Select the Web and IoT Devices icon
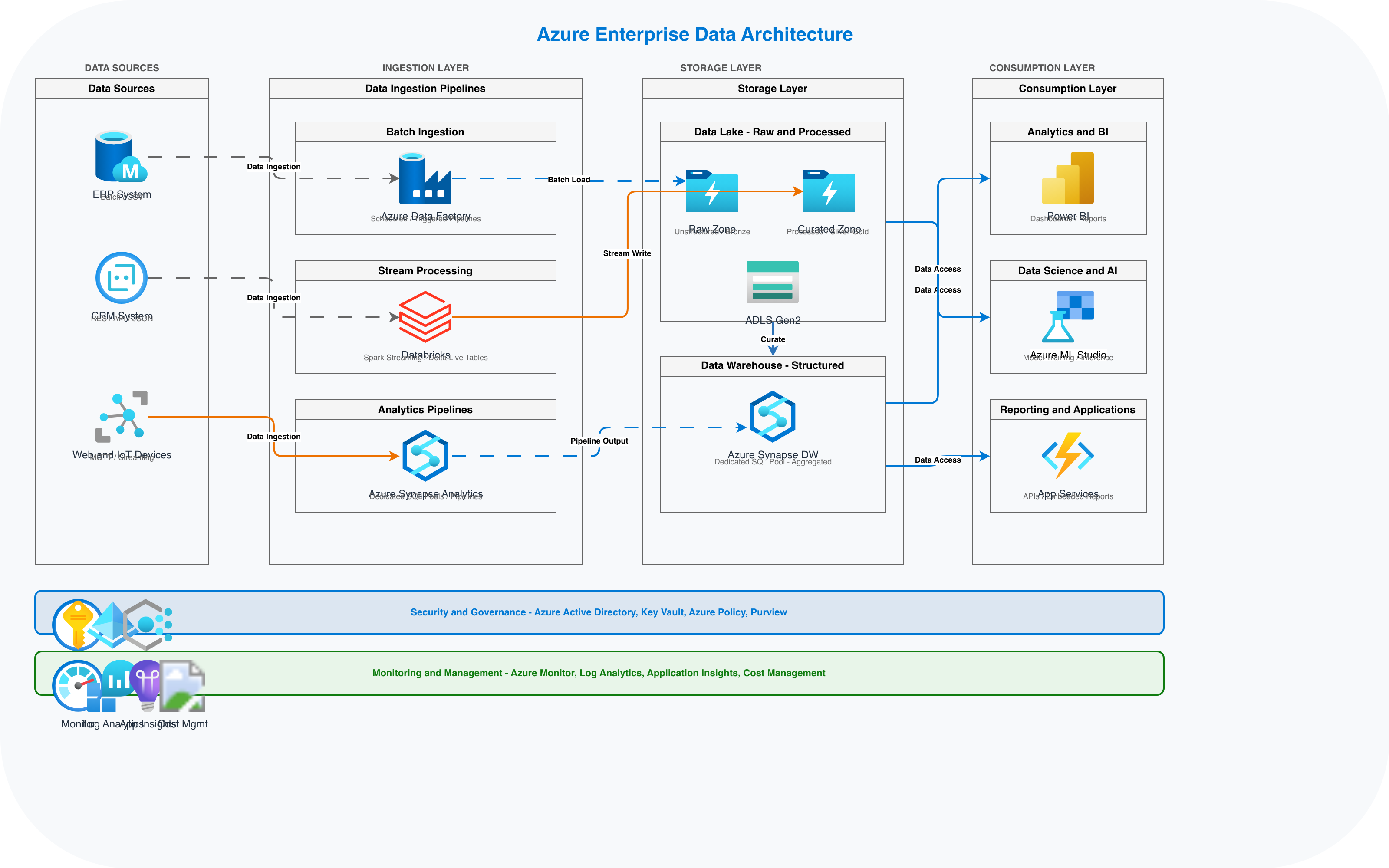The image size is (1389, 868). pyautogui.click(x=121, y=417)
